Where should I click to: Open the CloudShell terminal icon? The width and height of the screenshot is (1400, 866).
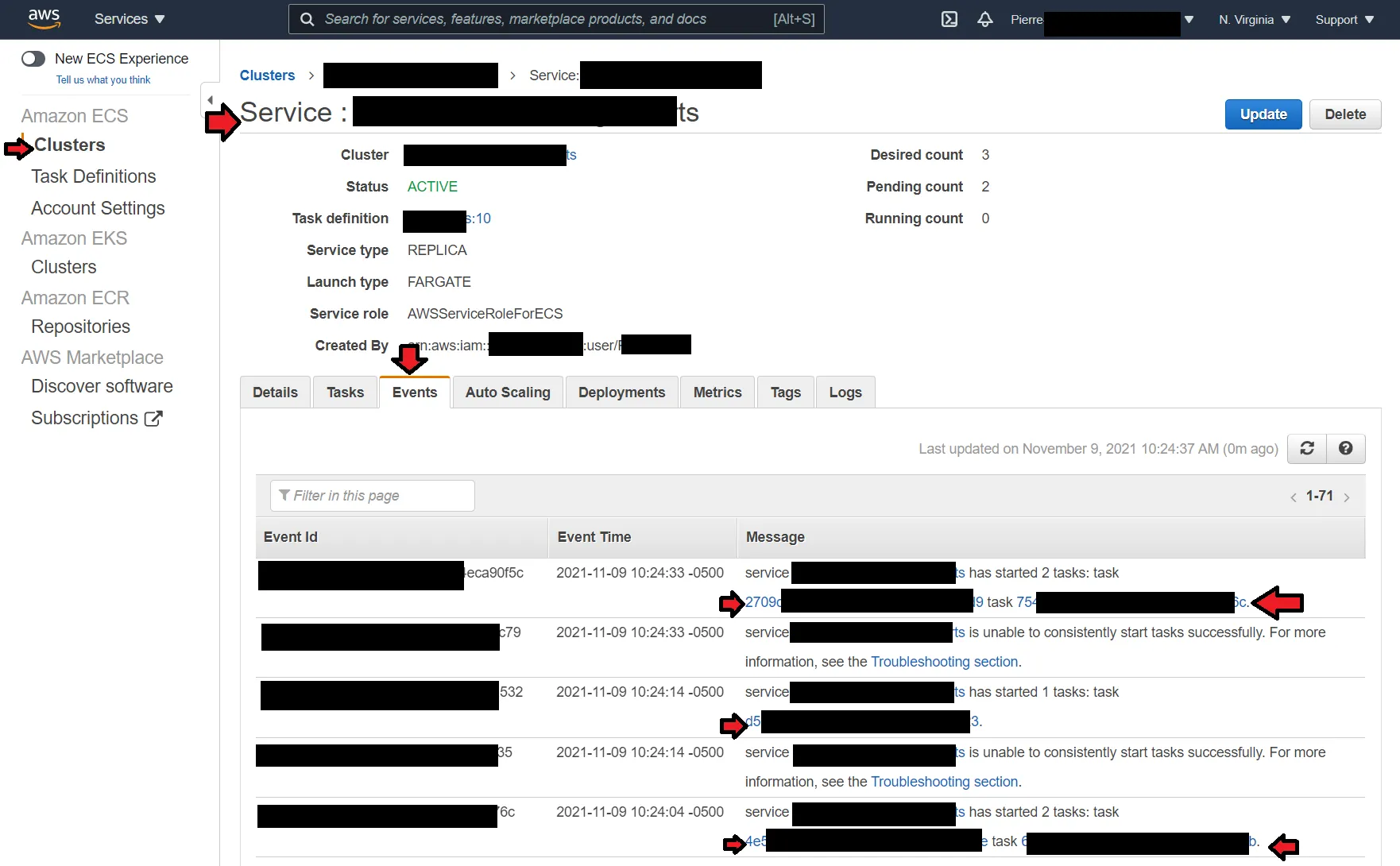(949, 19)
